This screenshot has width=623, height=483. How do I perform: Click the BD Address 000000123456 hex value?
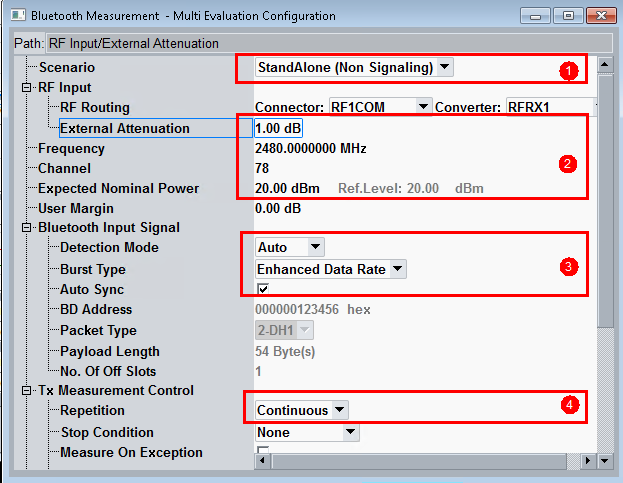click(x=313, y=309)
